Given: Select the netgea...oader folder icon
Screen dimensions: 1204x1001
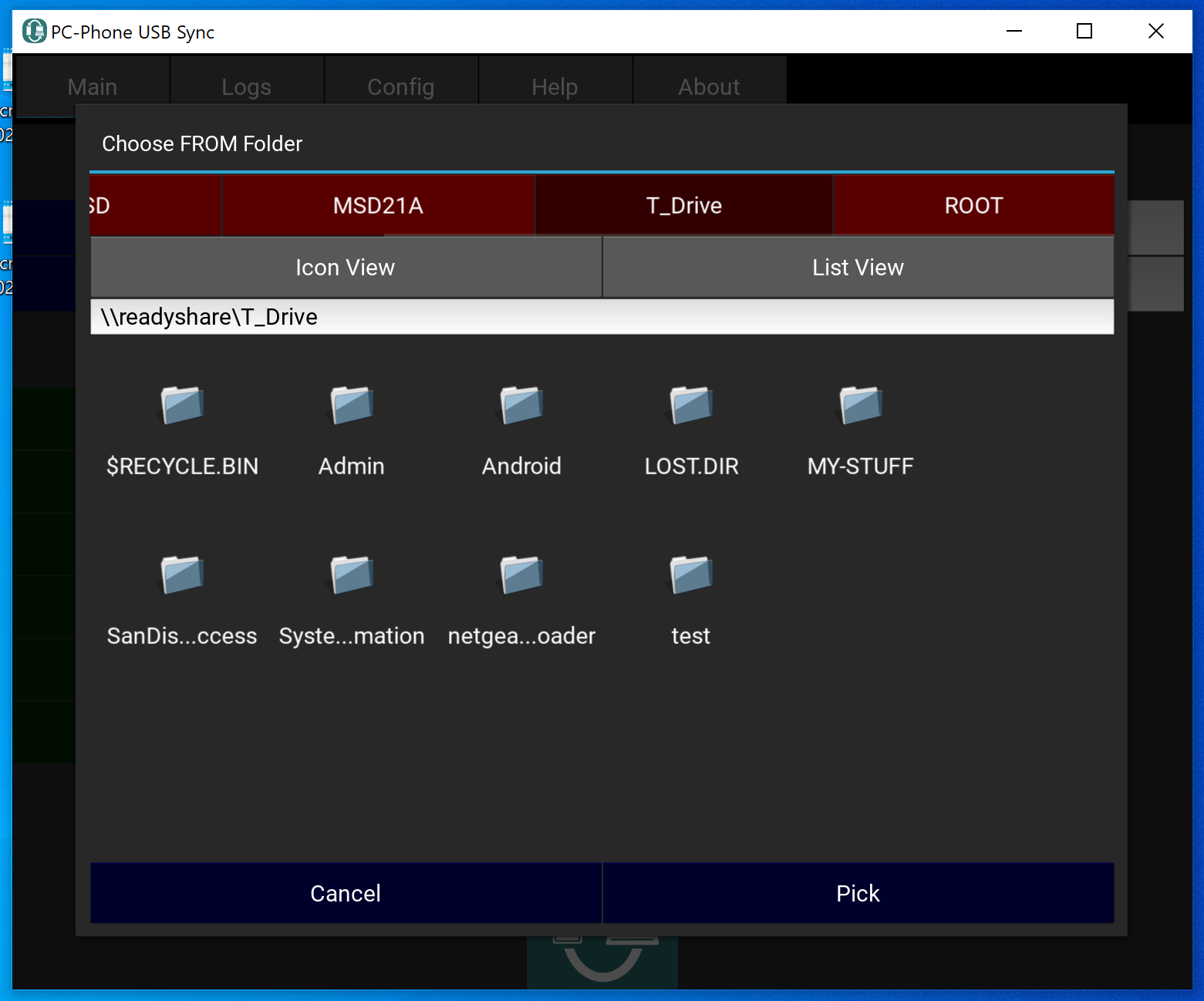Looking at the screenshot, I should pos(521,575).
